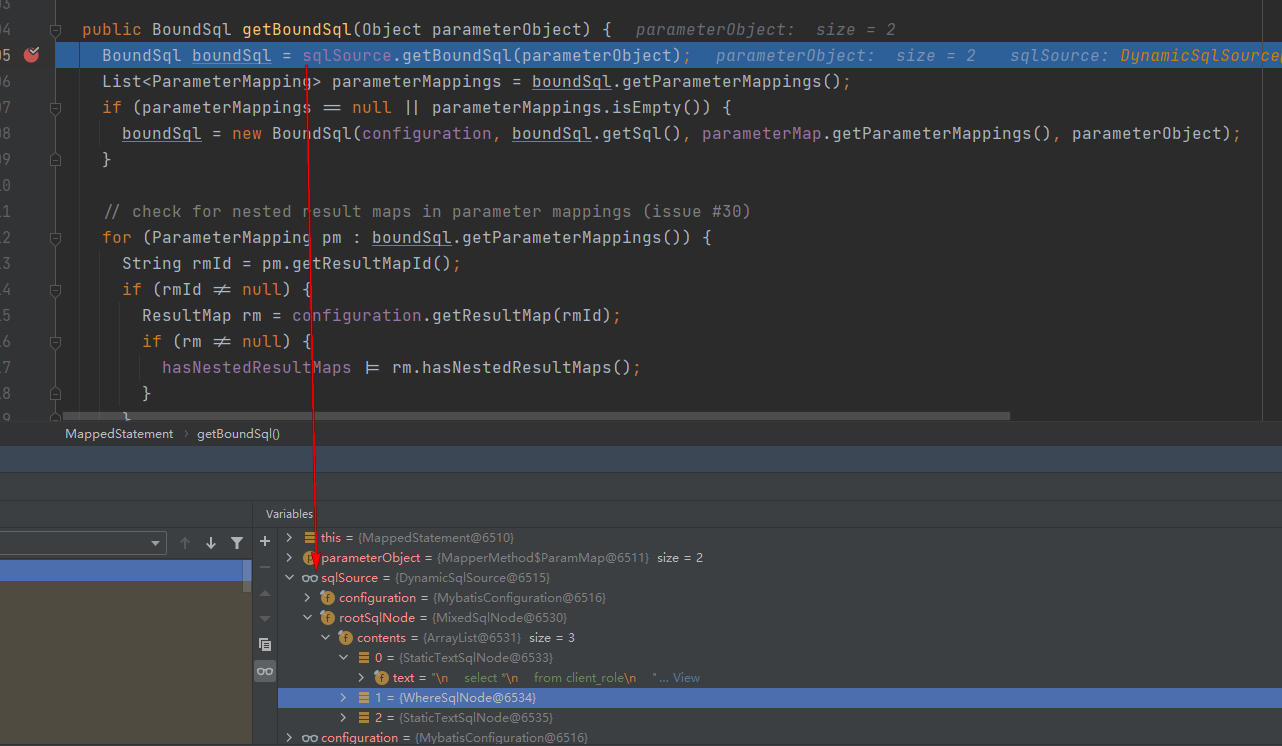Add a new watch with plus icon
The width and height of the screenshot is (1282, 746).
click(265, 541)
